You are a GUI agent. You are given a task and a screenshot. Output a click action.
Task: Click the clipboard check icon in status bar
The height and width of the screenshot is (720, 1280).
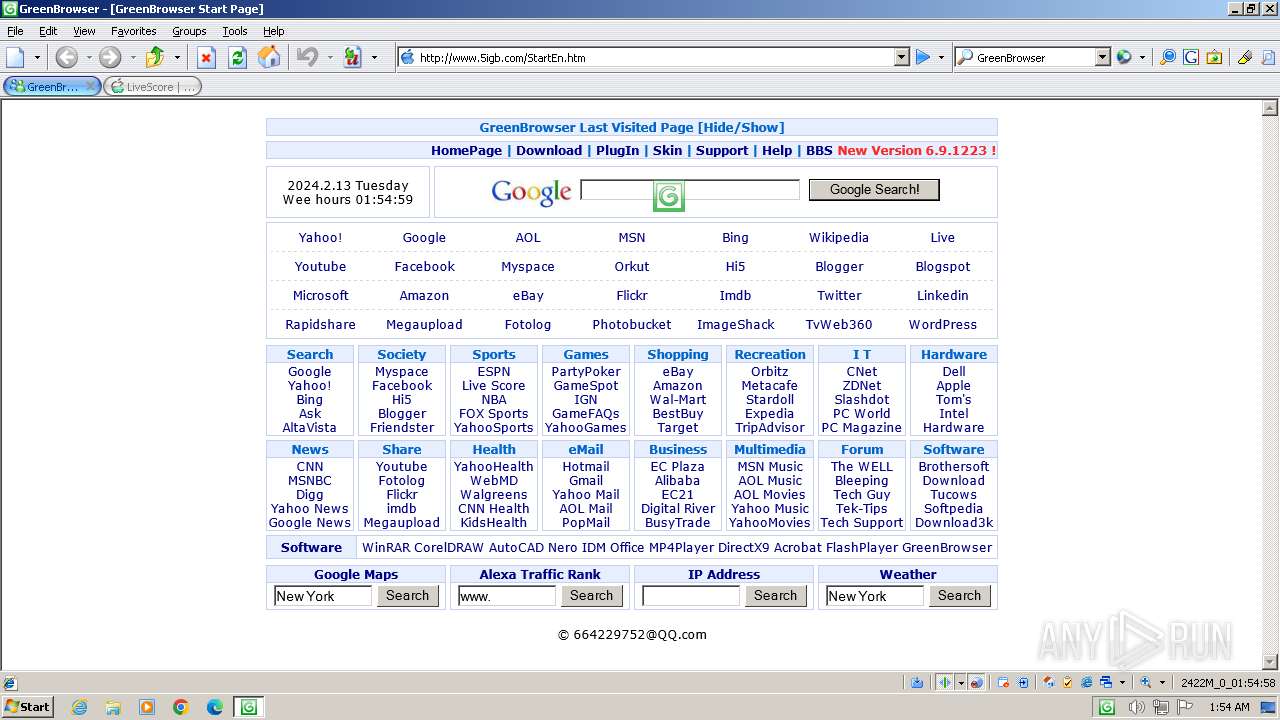point(1067,682)
